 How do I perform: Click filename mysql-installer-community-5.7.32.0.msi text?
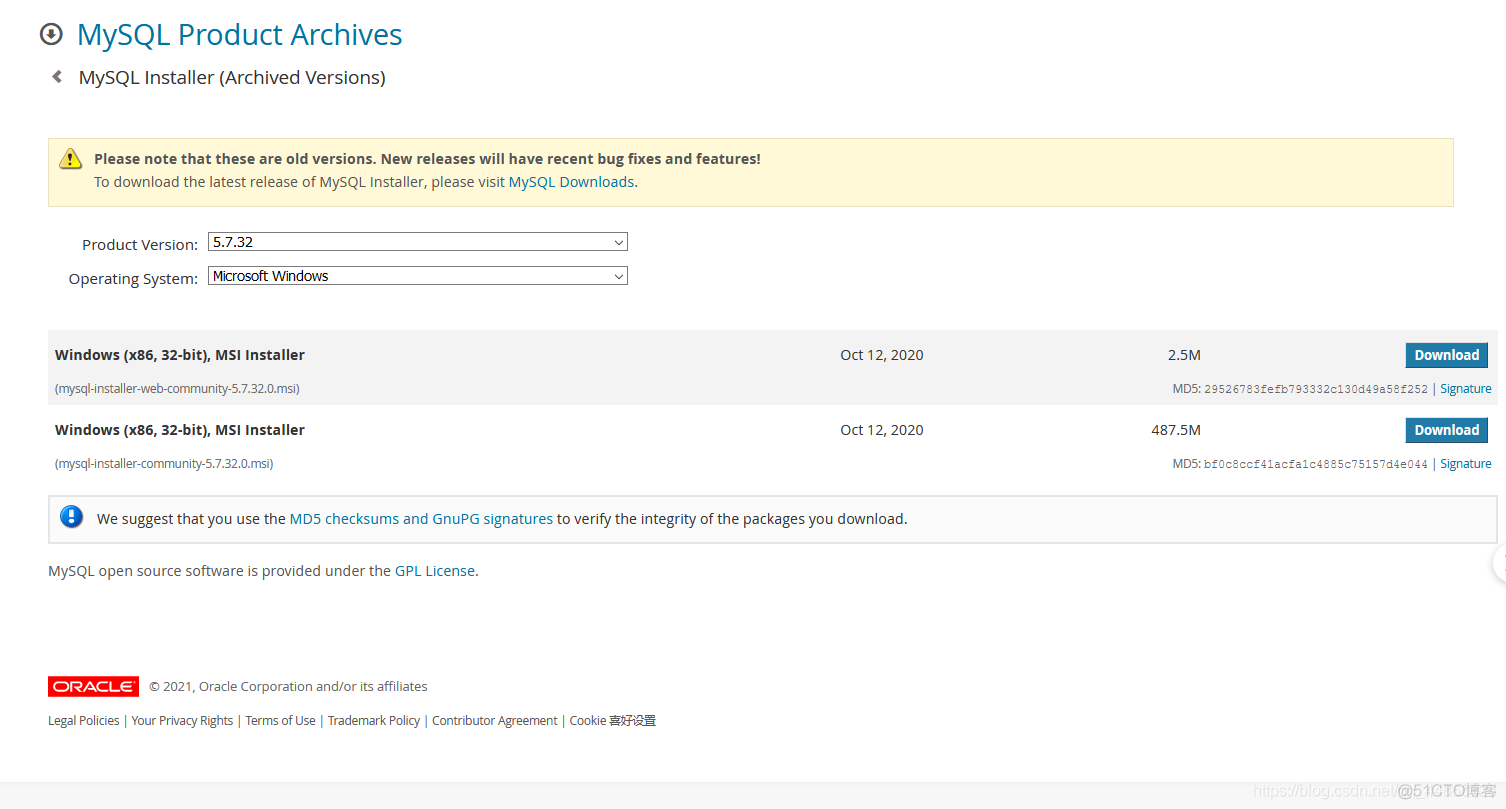pos(164,464)
